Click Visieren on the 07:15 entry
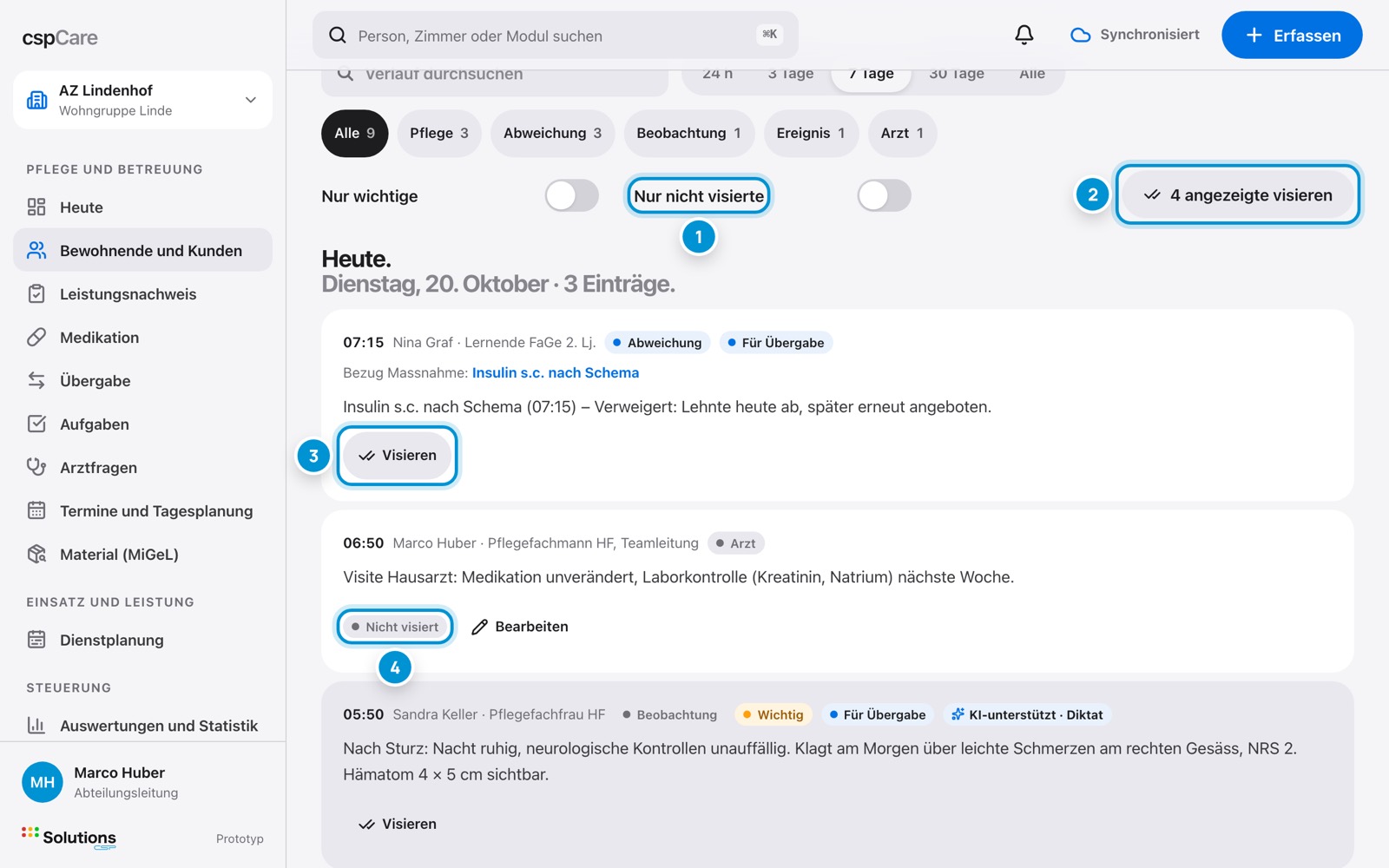This screenshot has height=868, width=1389. 398,456
